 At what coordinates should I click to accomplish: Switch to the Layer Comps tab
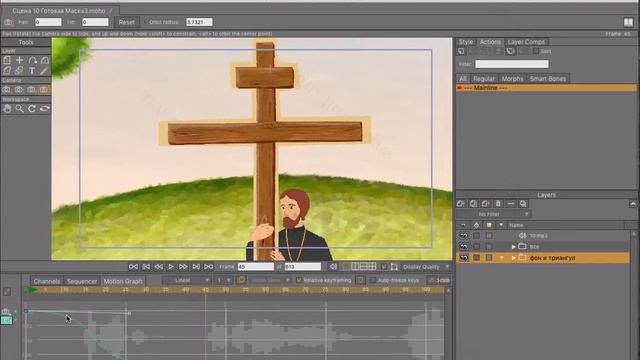[x=526, y=42]
